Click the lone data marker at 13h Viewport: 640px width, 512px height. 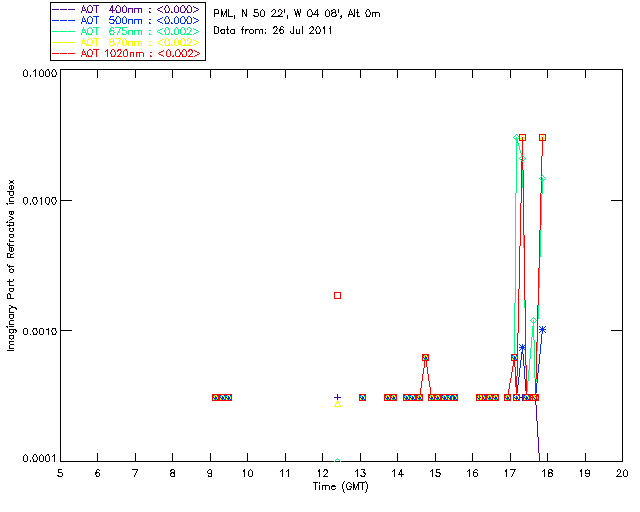[362, 397]
